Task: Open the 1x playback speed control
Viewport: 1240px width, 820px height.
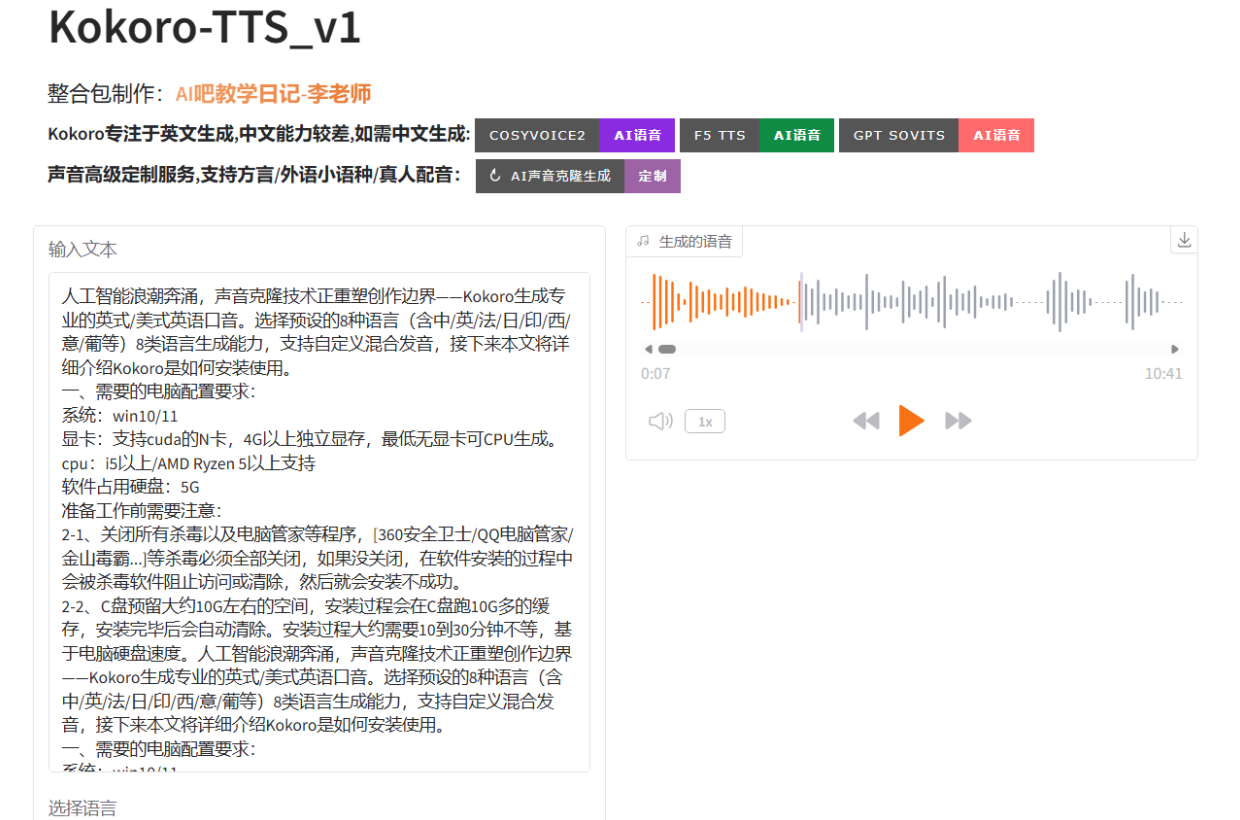Action: [x=704, y=421]
